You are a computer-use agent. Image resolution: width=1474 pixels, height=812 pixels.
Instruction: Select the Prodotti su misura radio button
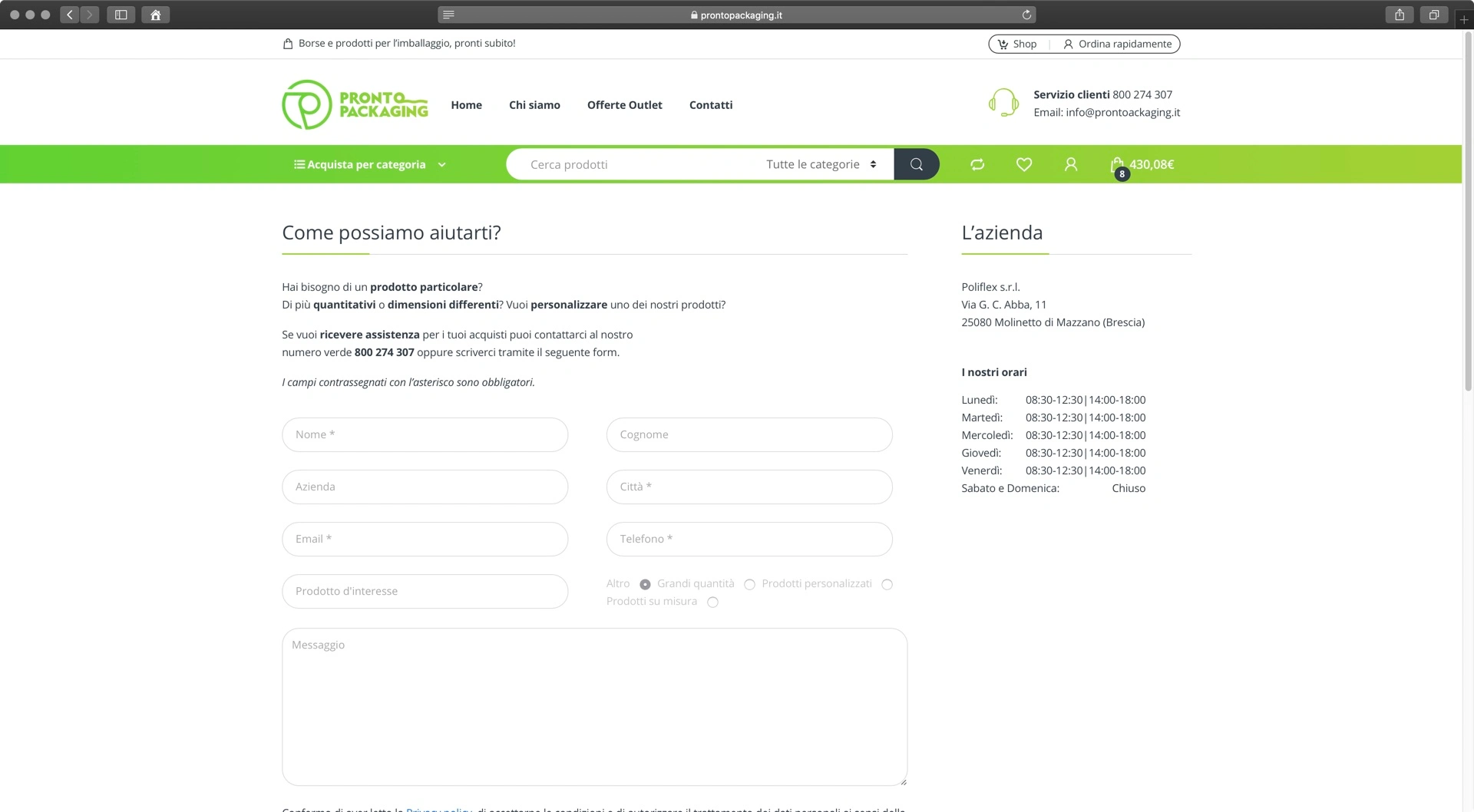tap(712, 602)
